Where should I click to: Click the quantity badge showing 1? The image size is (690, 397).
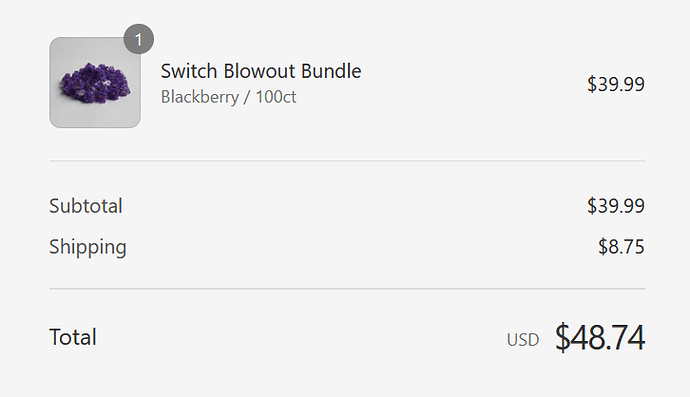[139, 39]
